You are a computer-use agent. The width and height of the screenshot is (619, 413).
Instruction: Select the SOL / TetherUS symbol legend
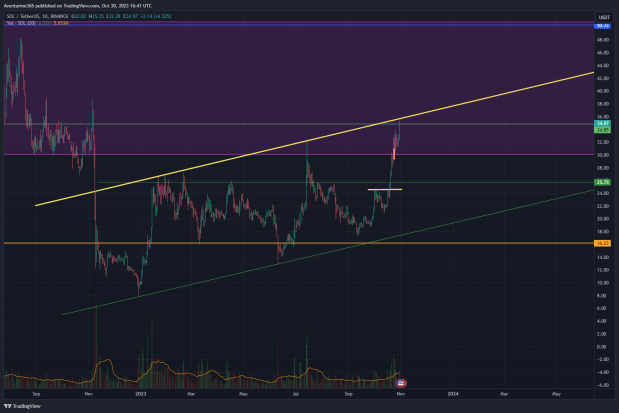pos(38,16)
